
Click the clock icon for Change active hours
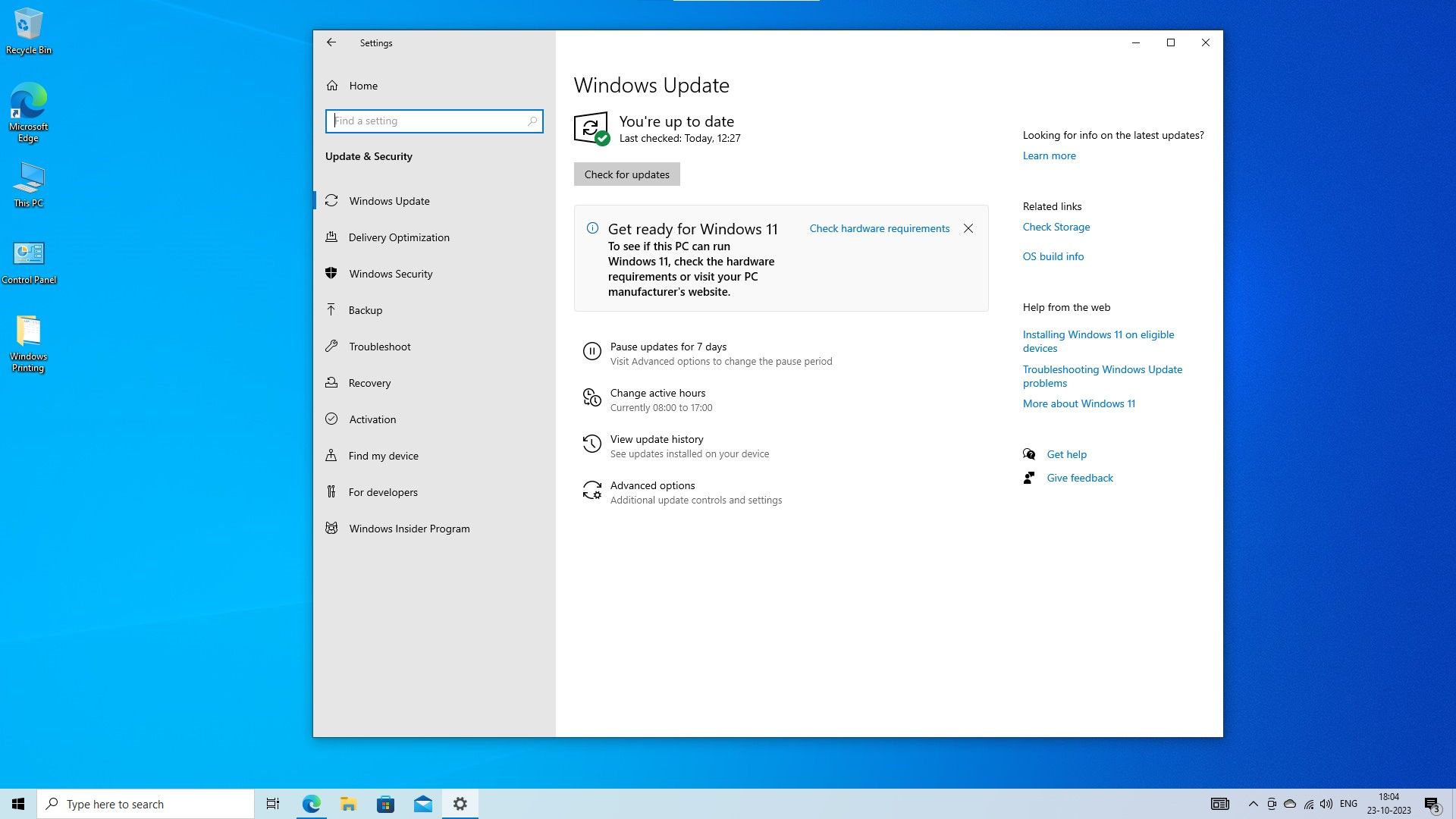(x=591, y=397)
